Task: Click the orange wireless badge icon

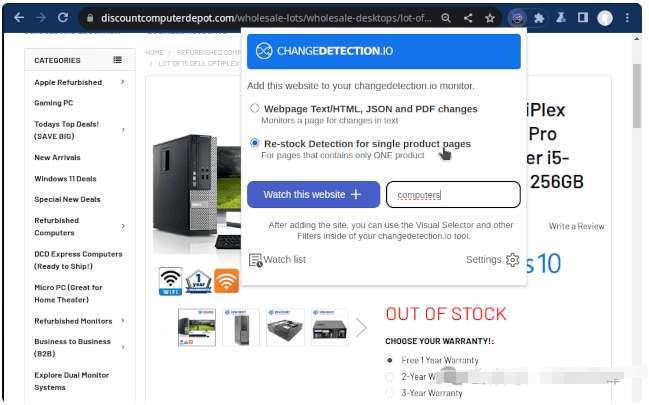Action: (x=226, y=281)
